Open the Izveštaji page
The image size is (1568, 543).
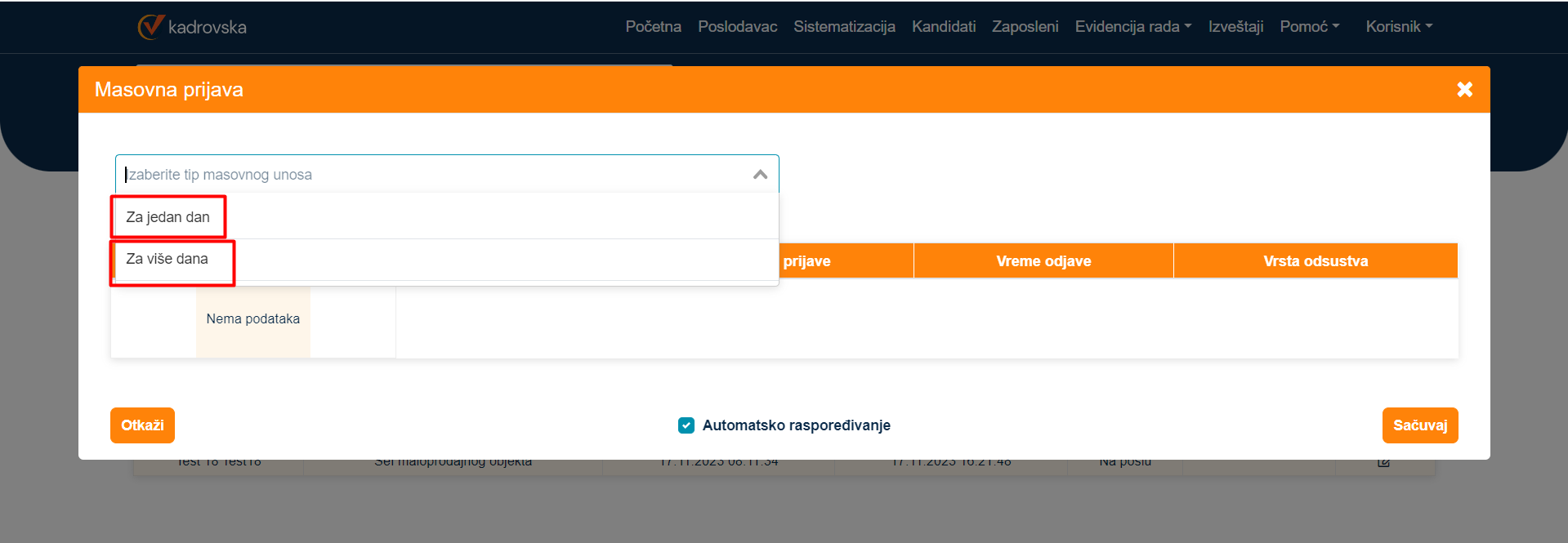pyautogui.click(x=1235, y=27)
